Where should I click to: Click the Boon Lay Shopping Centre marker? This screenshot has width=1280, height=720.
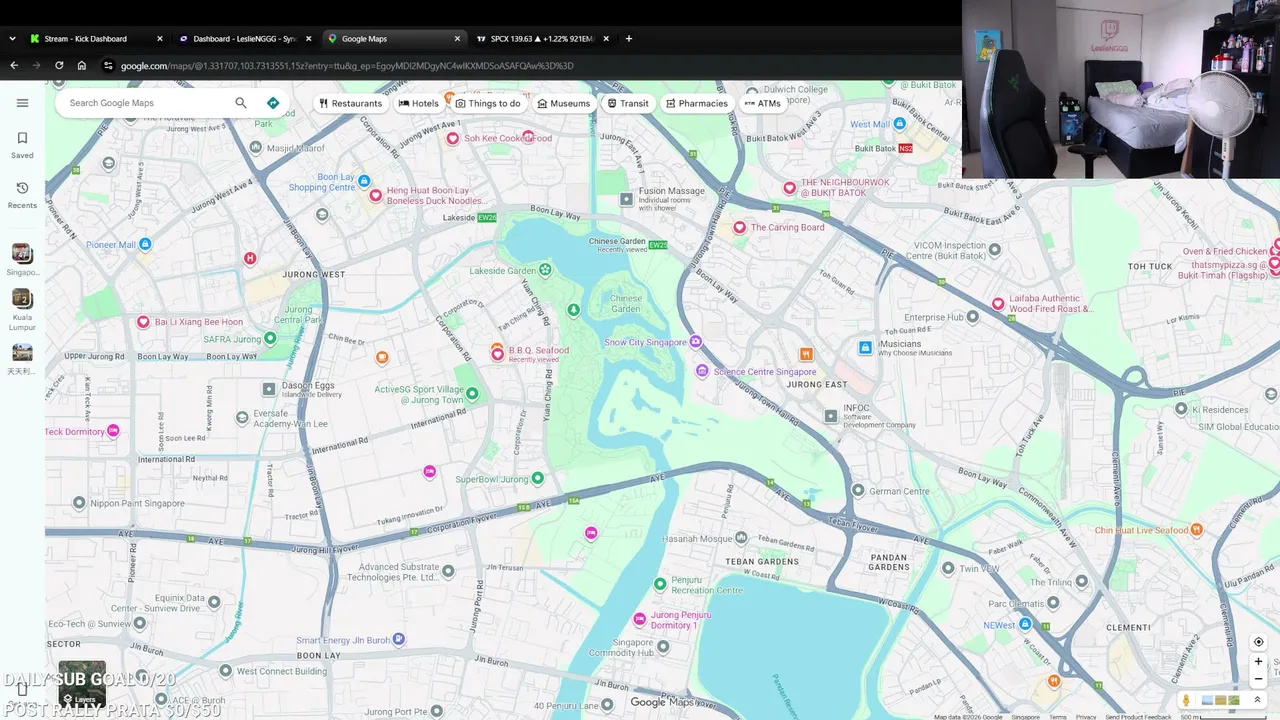(x=364, y=181)
